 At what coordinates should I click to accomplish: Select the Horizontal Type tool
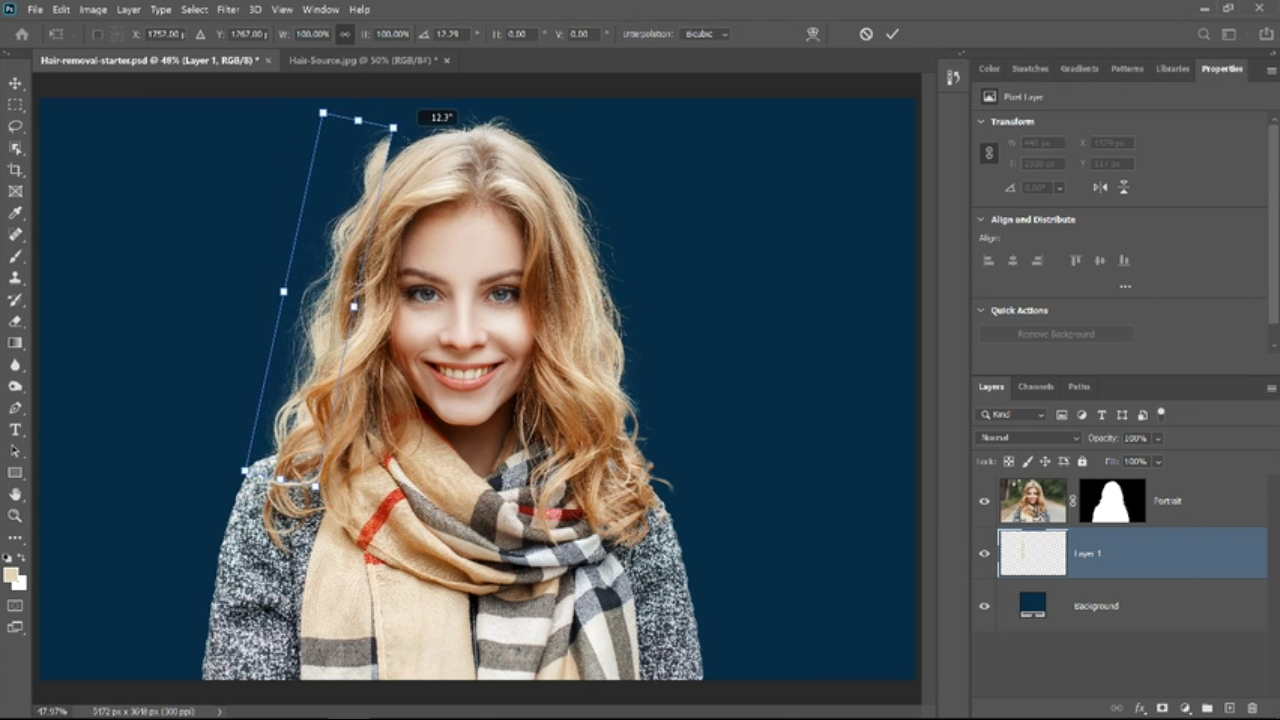pyautogui.click(x=15, y=430)
